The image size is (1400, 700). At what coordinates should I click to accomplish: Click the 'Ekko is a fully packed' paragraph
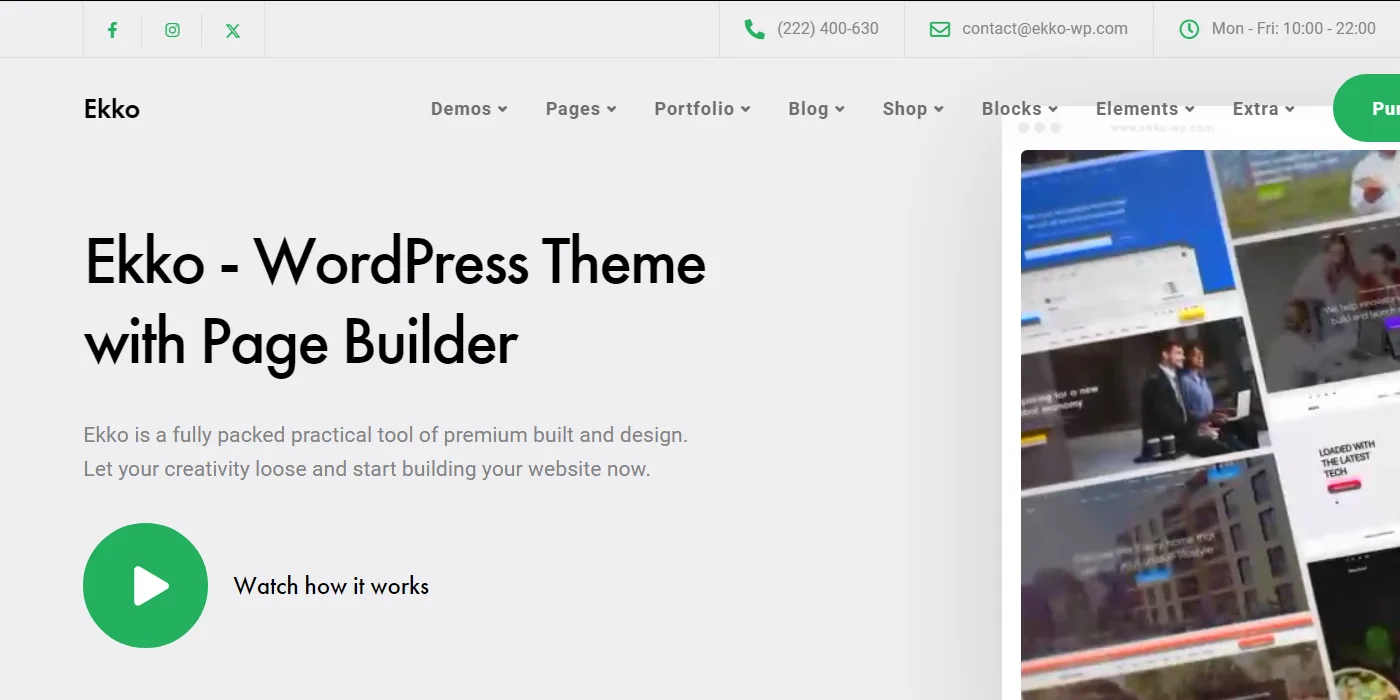coord(386,452)
